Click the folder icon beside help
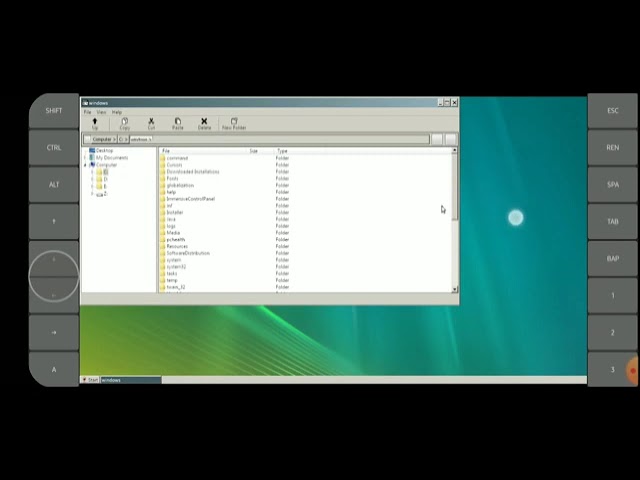 [162, 192]
